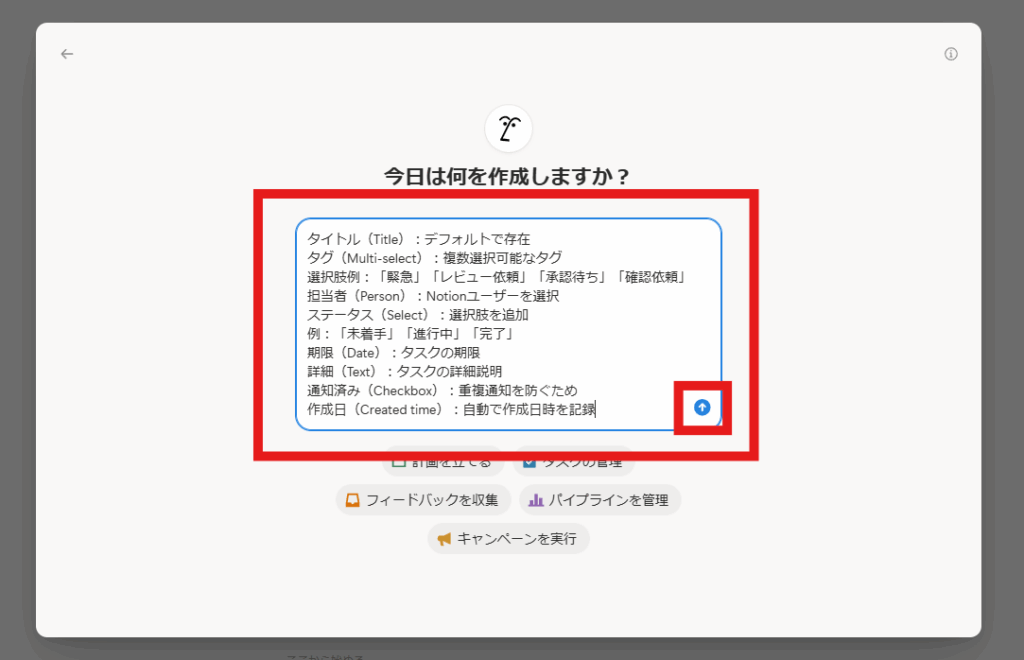
Task: Submit the prompt with blue up-arrow
Action: point(702,407)
